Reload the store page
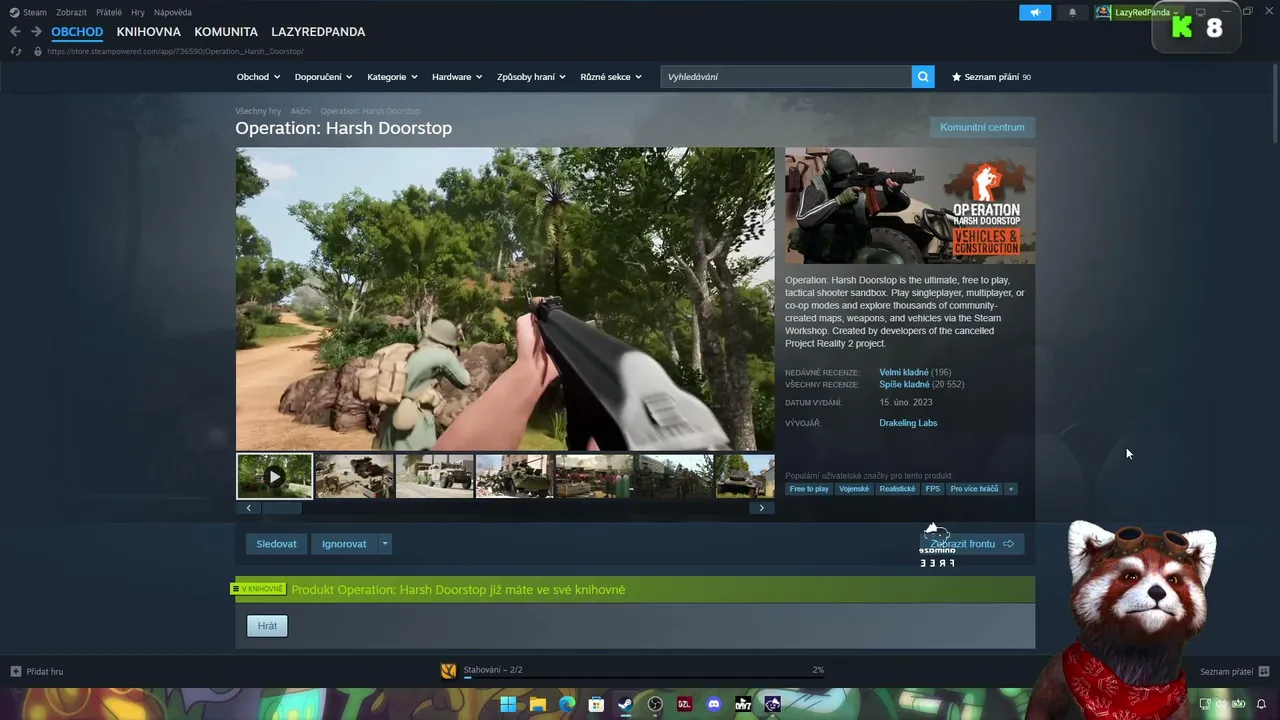Image resolution: width=1280 pixels, height=720 pixels. (x=16, y=51)
